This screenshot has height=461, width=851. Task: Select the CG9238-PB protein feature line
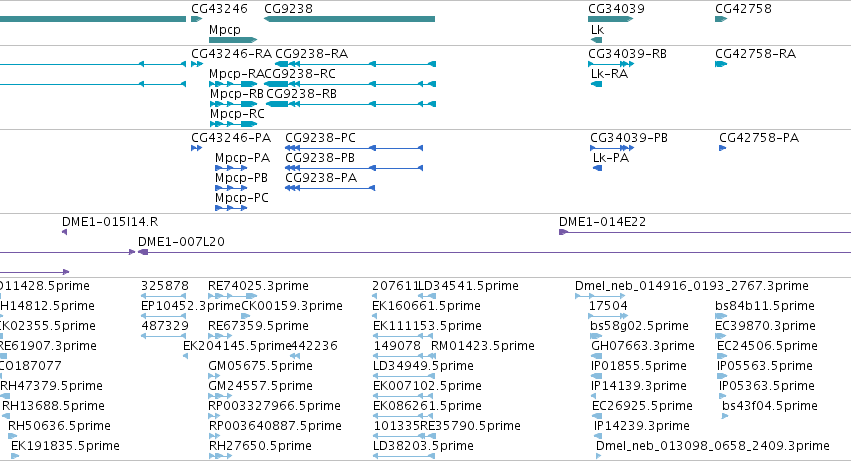click(354, 168)
